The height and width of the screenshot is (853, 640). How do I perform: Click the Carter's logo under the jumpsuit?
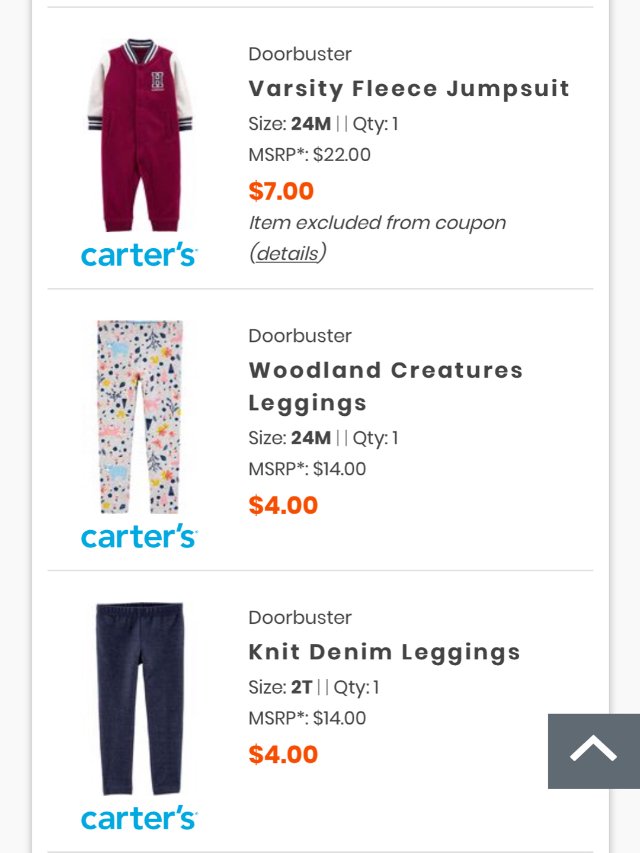pyautogui.click(x=139, y=255)
